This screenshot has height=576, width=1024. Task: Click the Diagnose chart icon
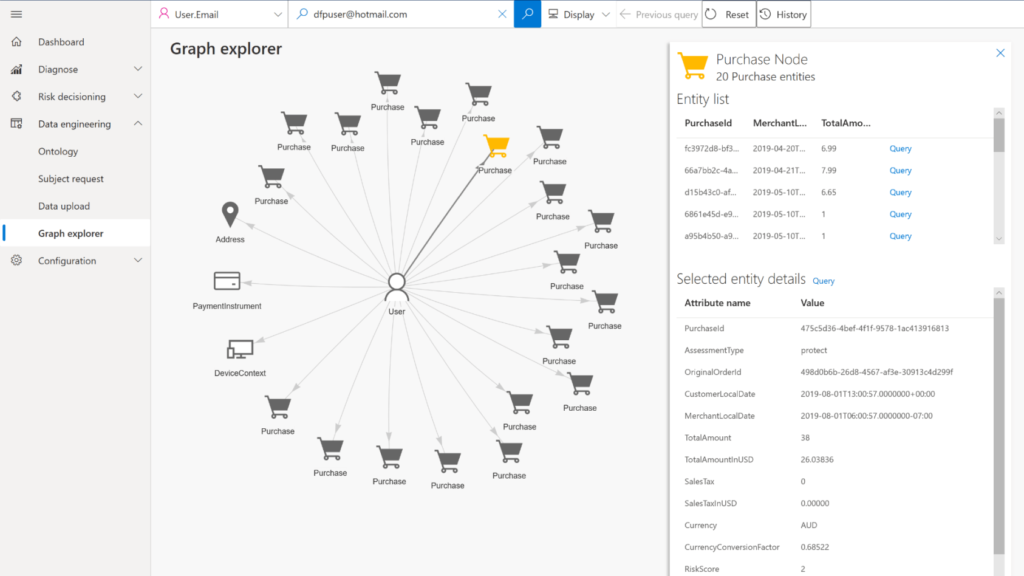pyautogui.click(x=16, y=69)
